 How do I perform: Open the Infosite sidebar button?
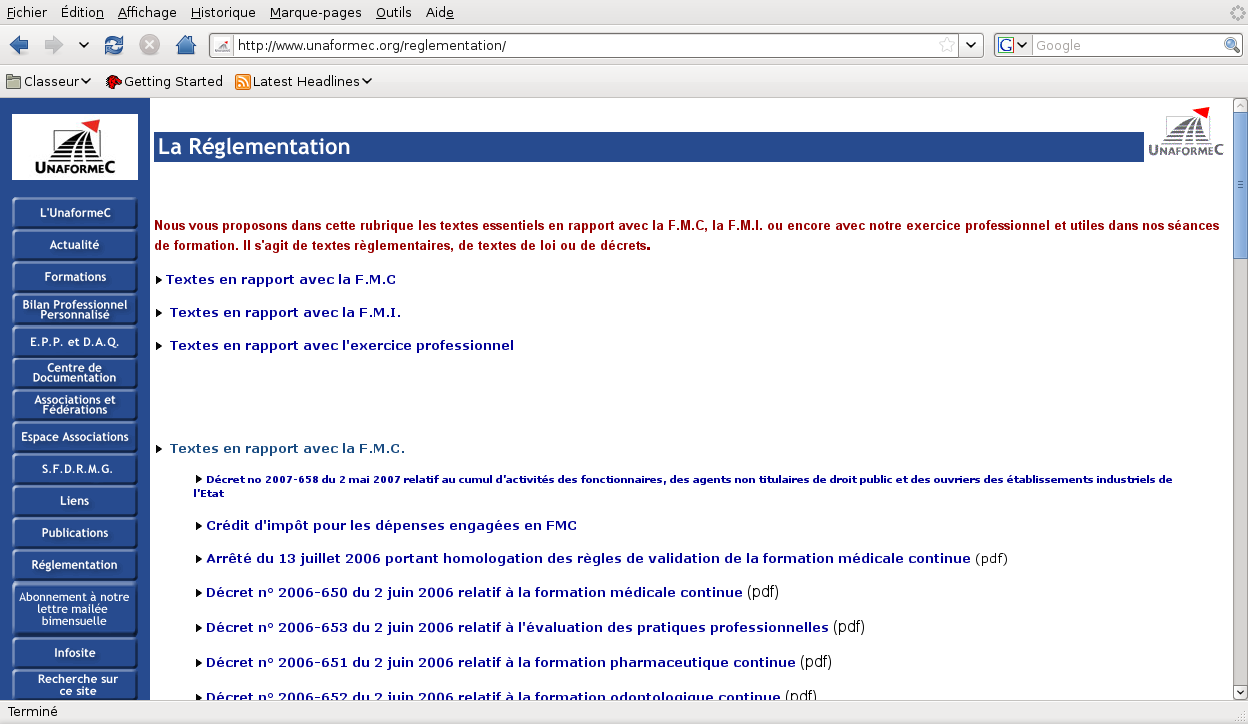75,653
